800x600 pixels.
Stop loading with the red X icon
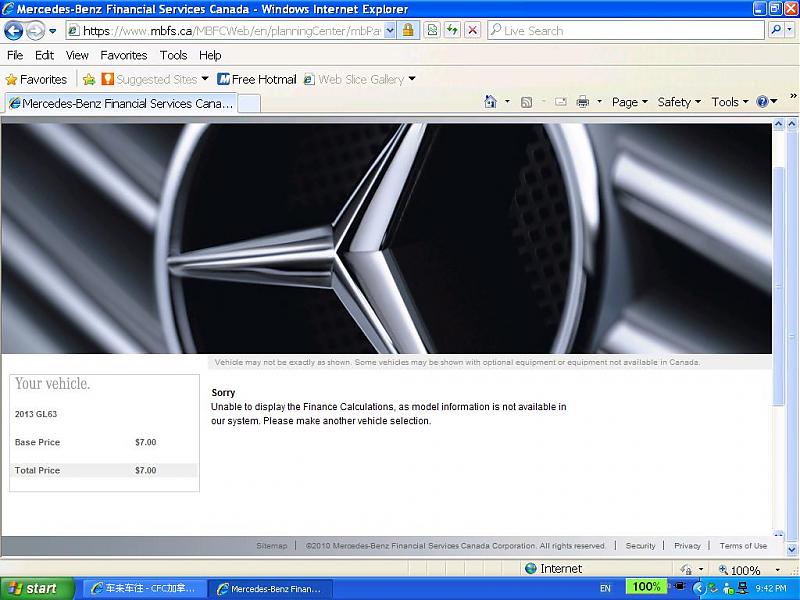click(473, 31)
